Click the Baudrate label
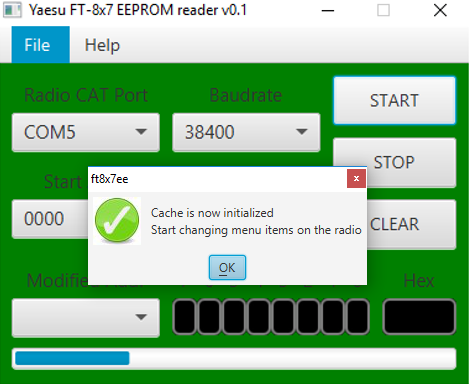The width and height of the screenshot is (469, 384). [246, 95]
